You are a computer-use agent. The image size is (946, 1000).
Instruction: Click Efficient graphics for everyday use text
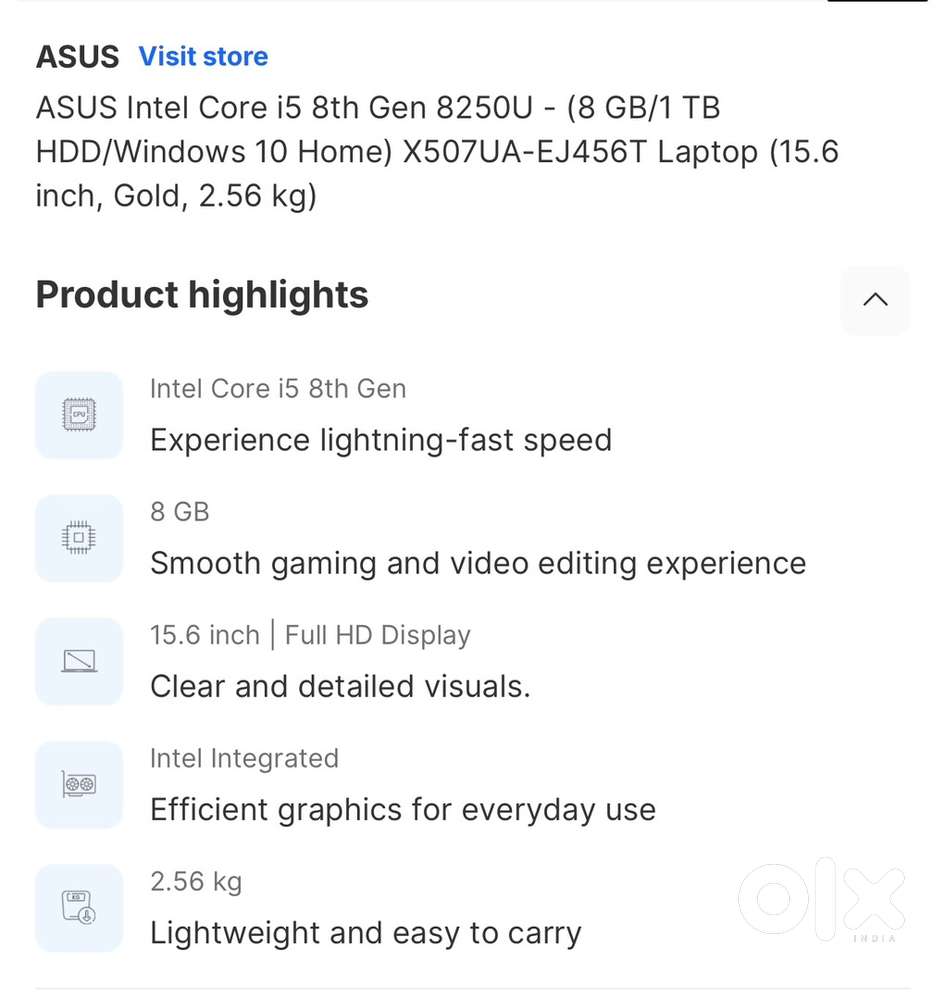pos(403,810)
